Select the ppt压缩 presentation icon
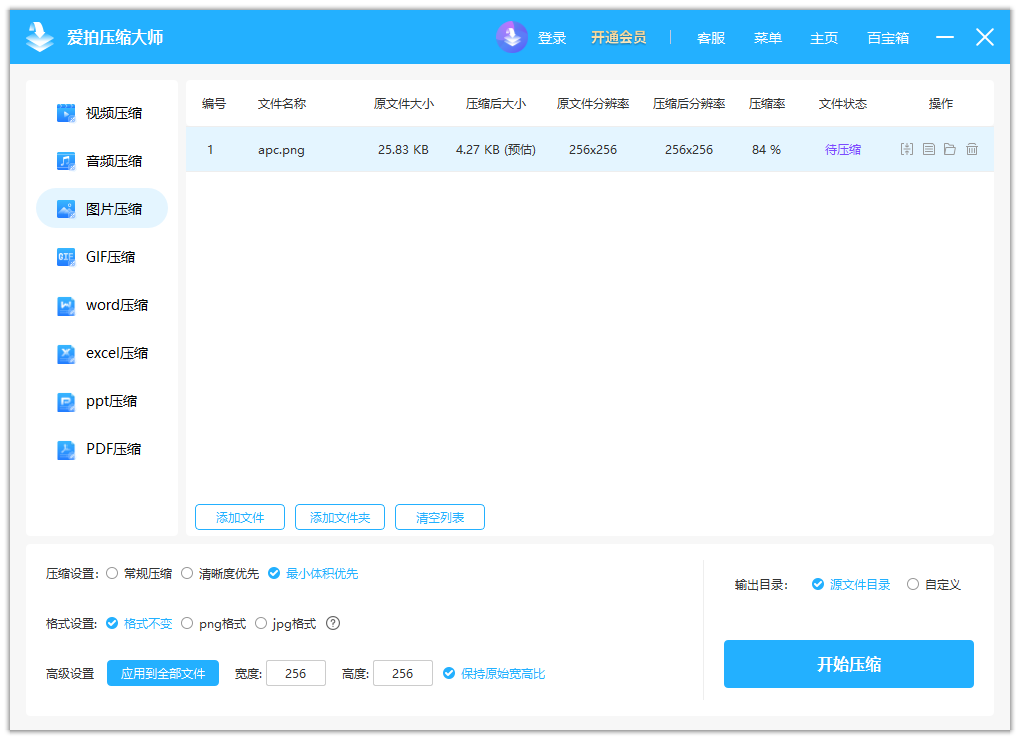 pos(66,401)
